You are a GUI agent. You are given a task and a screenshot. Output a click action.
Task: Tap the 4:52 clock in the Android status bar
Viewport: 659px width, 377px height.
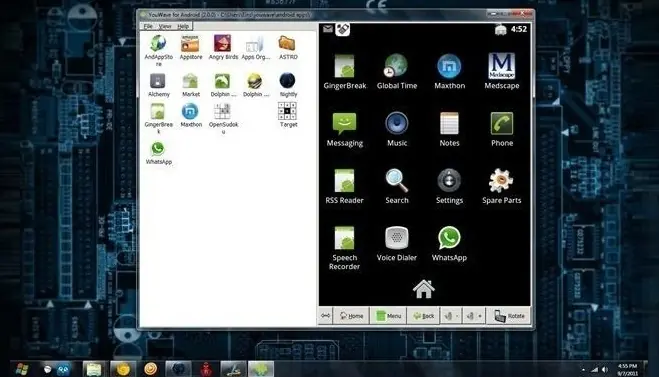coord(519,29)
